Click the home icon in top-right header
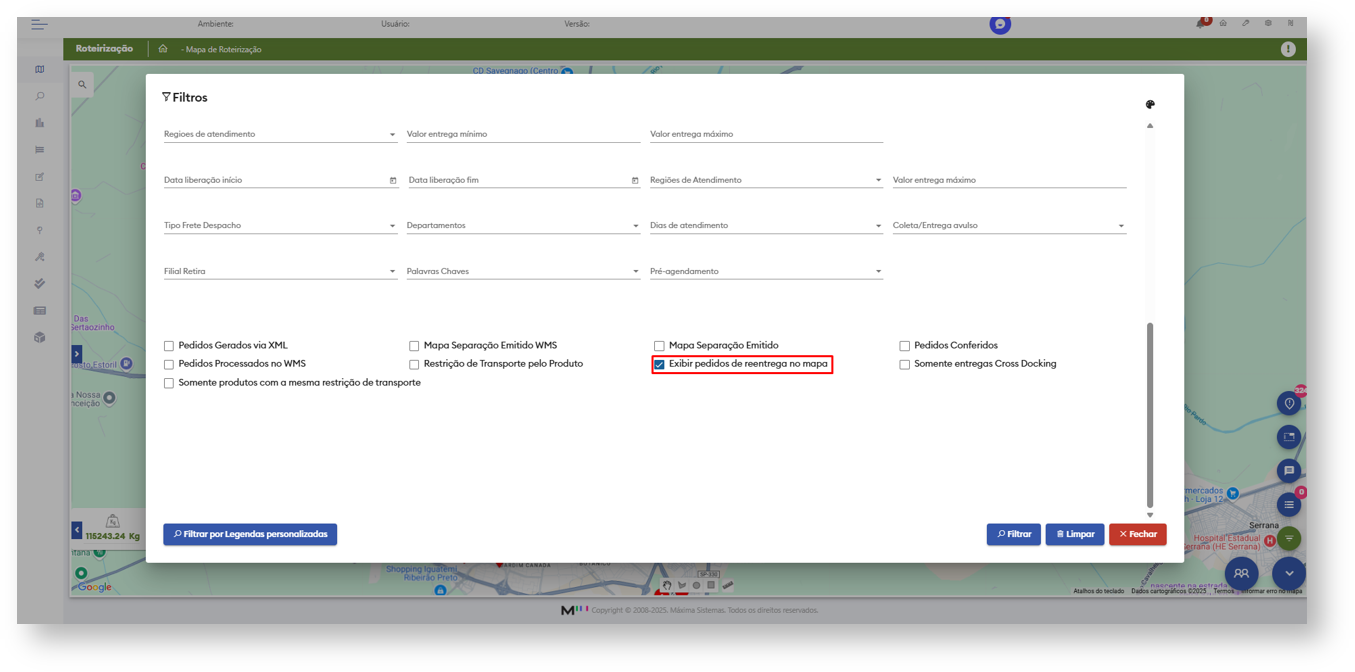This screenshot has height=672, width=1355. point(1223,23)
